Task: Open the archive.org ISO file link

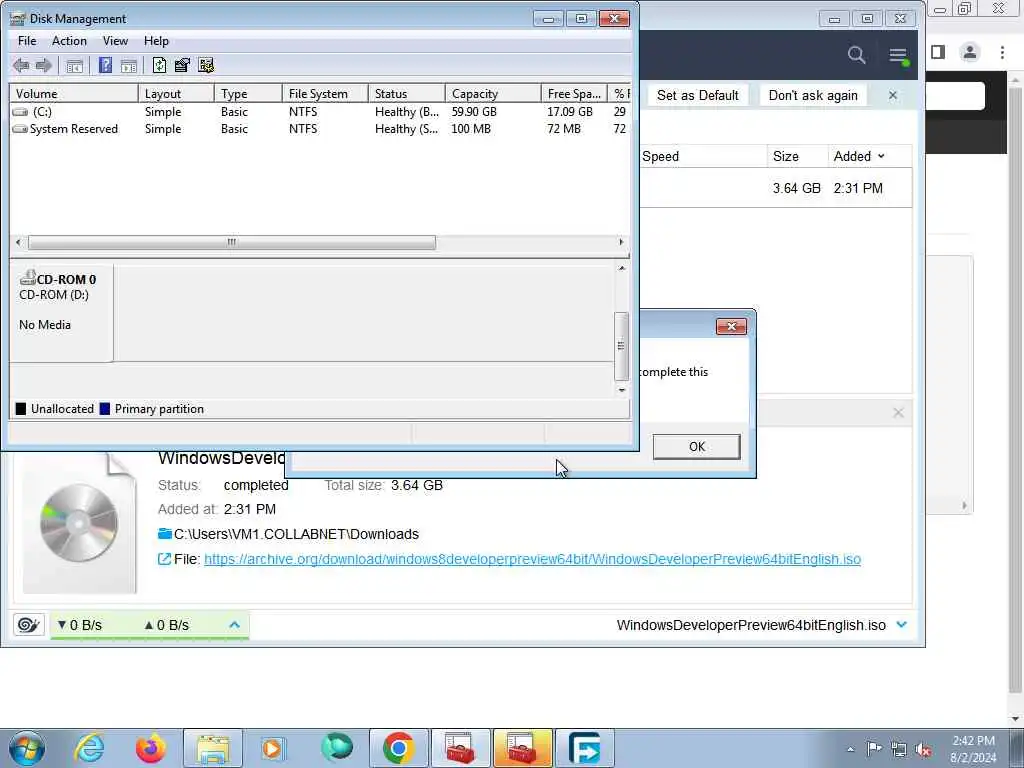Action: point(532,559)
